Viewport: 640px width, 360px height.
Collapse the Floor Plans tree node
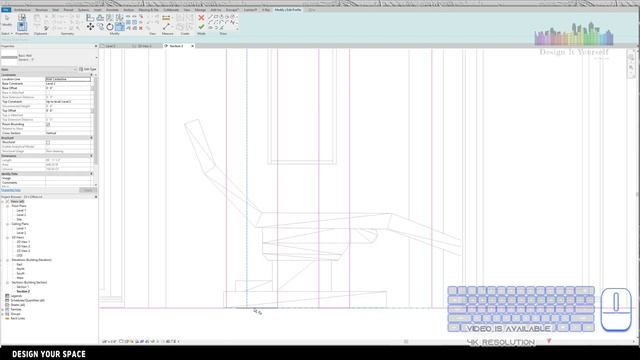pyautogui.click(x=7, y=206)
